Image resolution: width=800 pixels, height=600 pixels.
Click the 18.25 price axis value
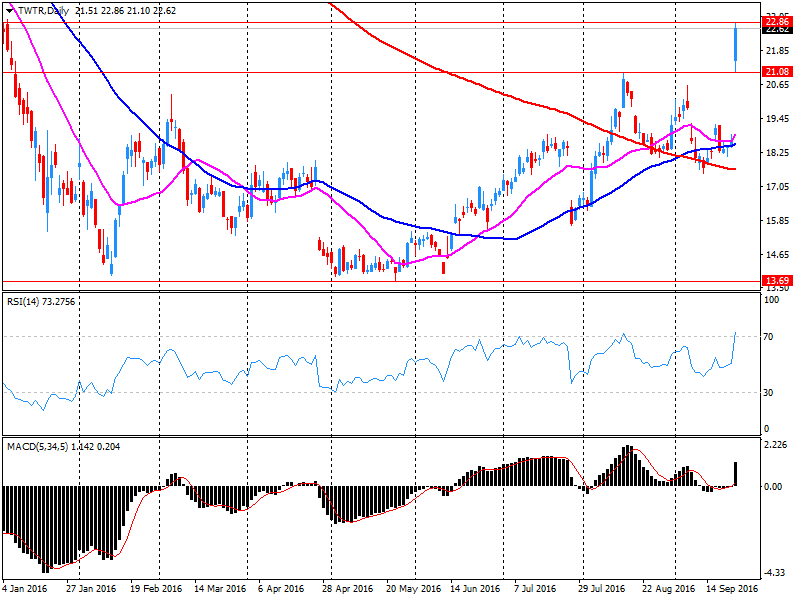778,153
